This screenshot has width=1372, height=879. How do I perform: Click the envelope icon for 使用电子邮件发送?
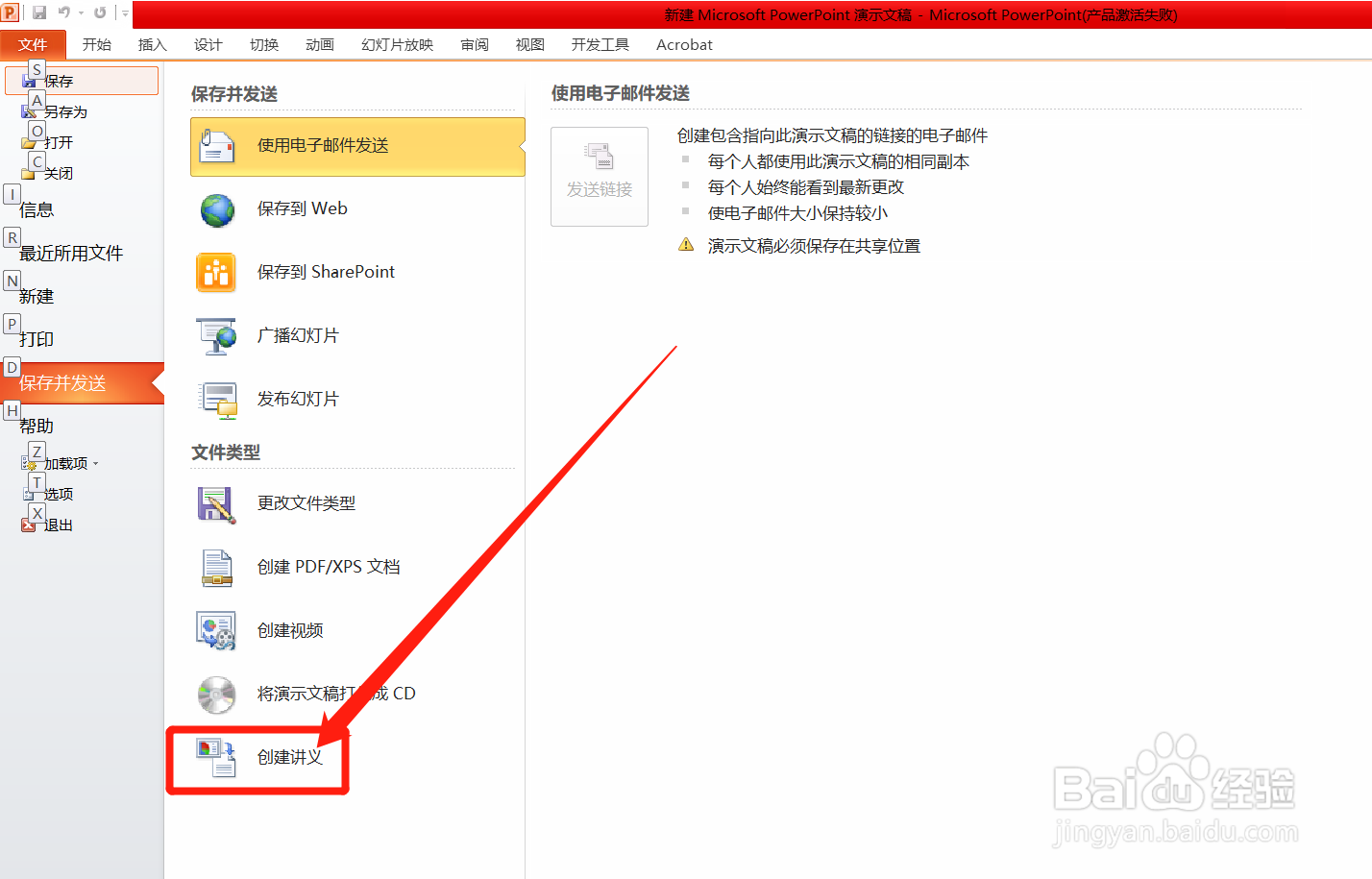coord(216,146)
